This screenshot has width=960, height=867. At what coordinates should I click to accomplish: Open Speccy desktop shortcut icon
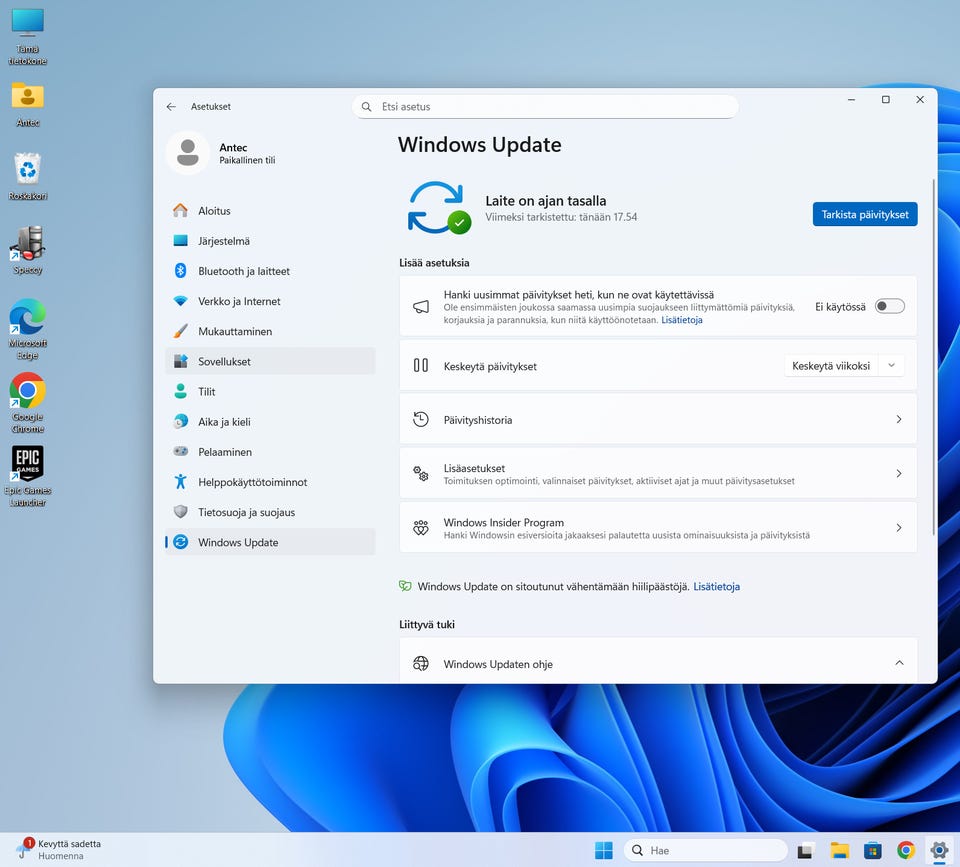(x=27, y=244)
